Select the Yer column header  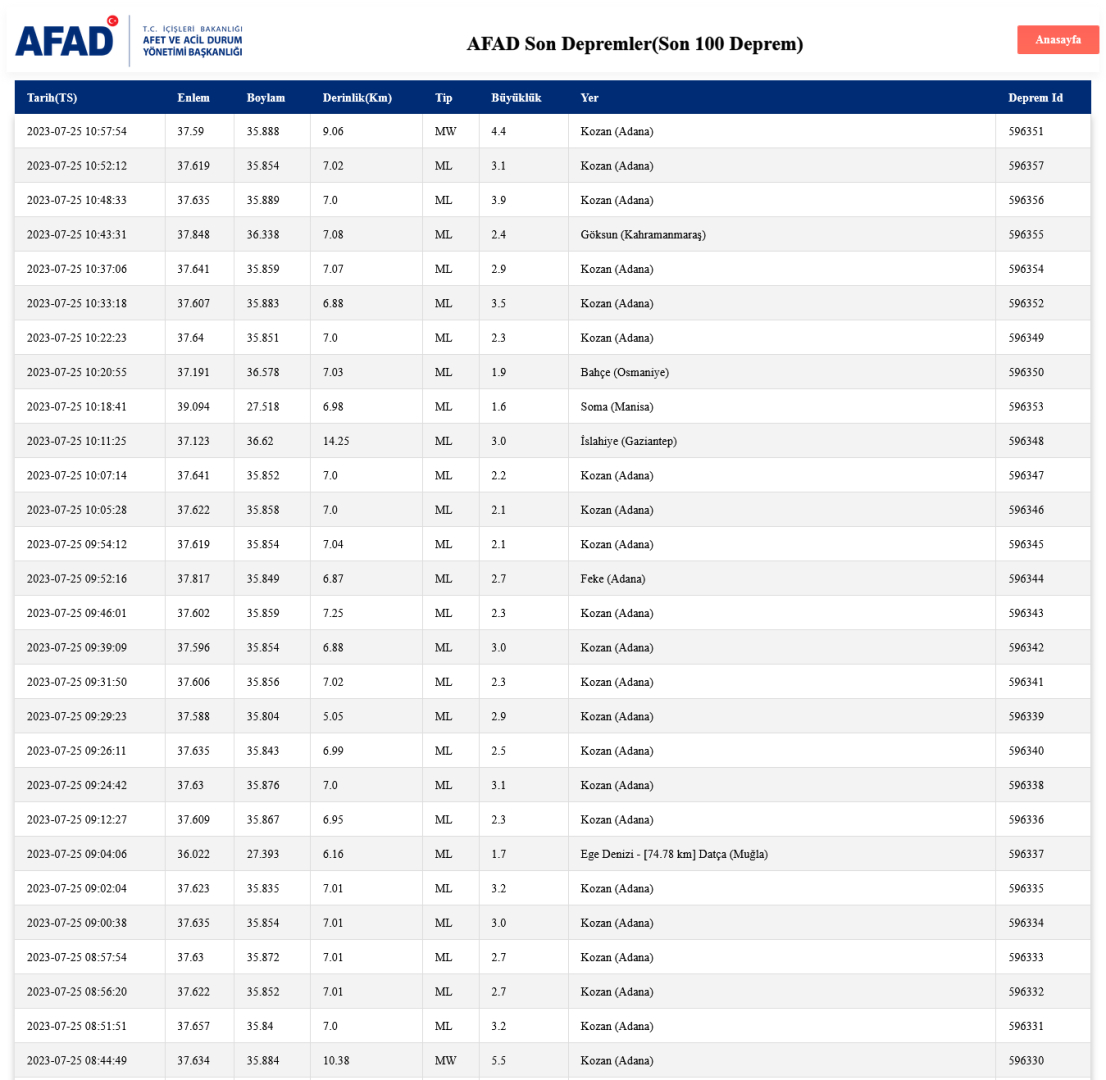pos(589,98)
